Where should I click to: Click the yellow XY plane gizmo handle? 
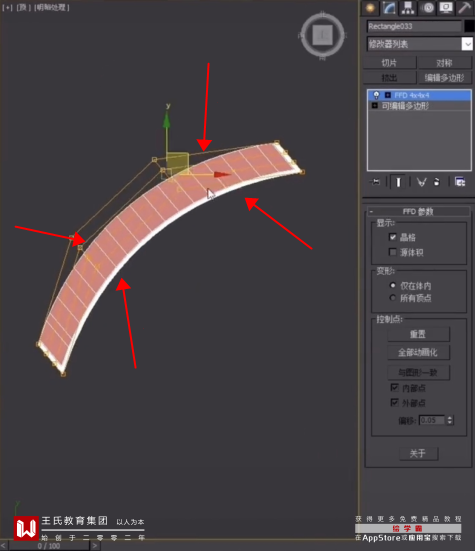[177, 162]
